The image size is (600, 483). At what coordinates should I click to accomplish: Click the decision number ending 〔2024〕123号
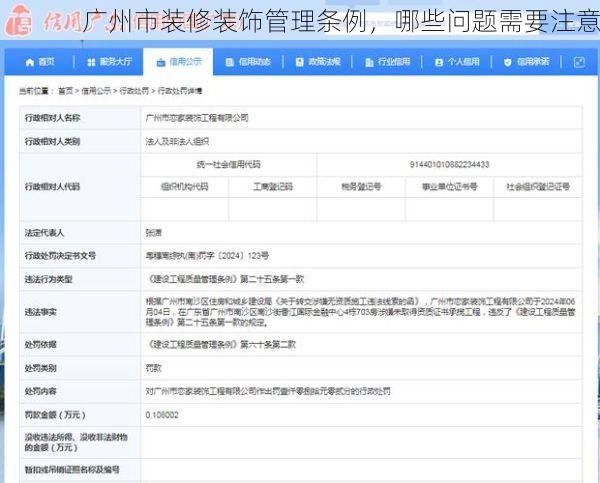pyautogui.click(x=207, y=256)
